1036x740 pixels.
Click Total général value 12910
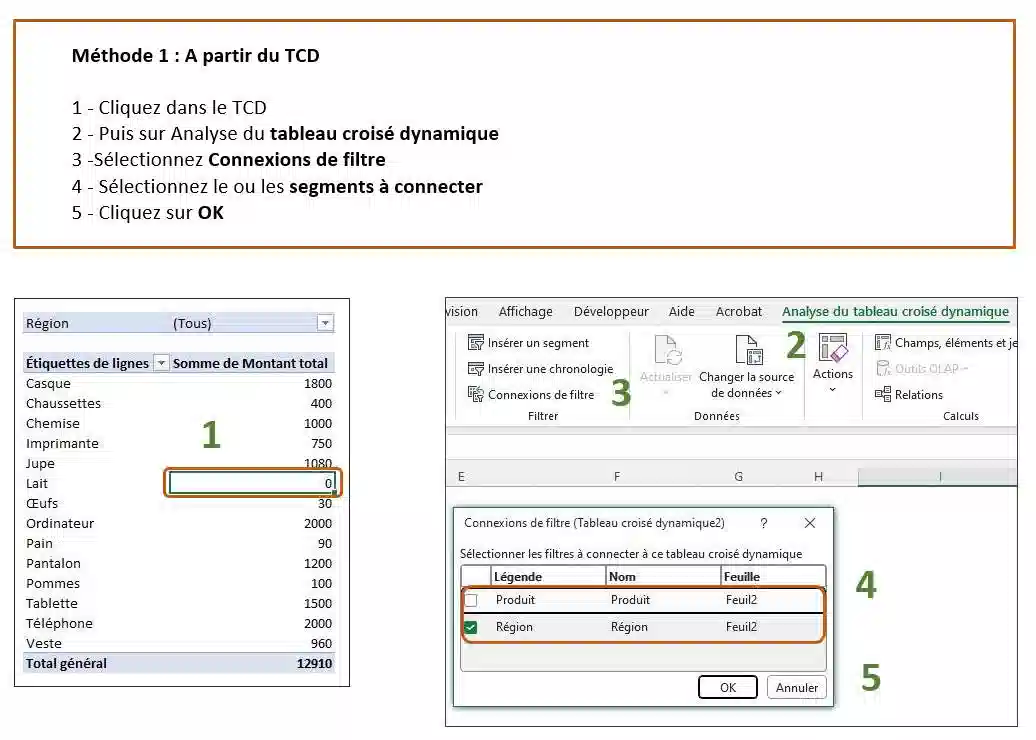[314, 663]
